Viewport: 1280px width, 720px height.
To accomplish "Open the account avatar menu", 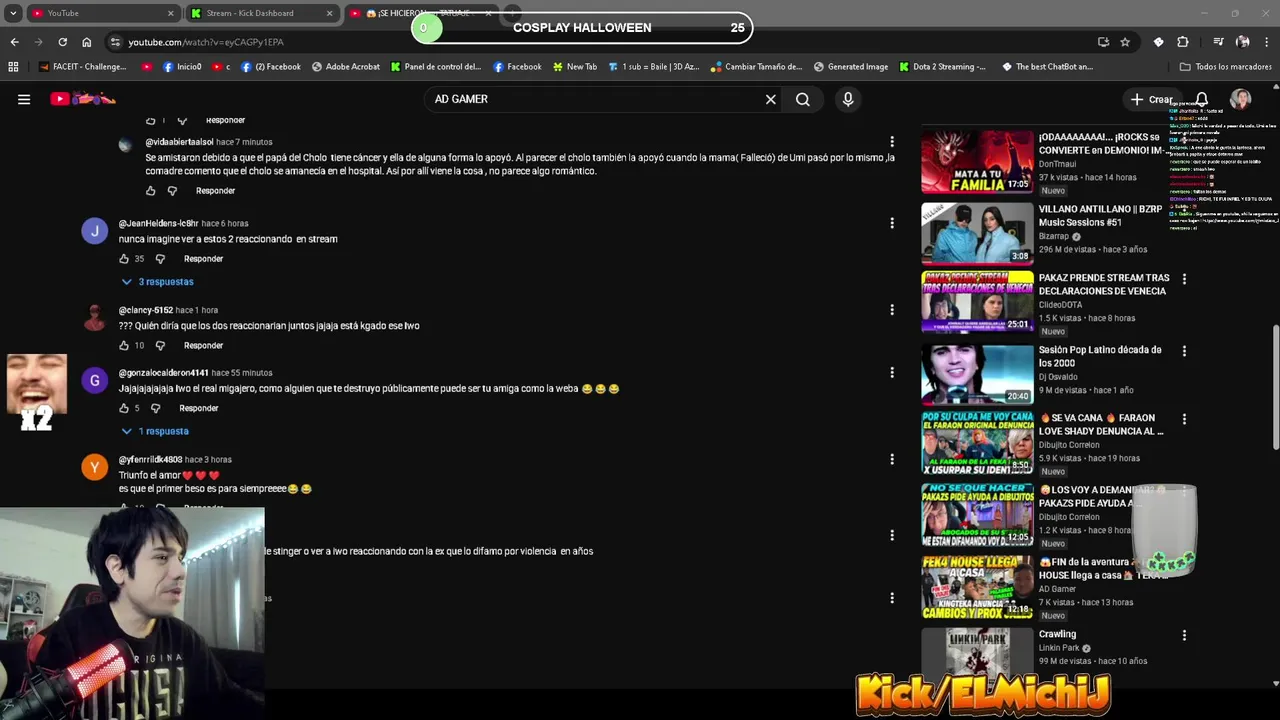I will 1241,99.
